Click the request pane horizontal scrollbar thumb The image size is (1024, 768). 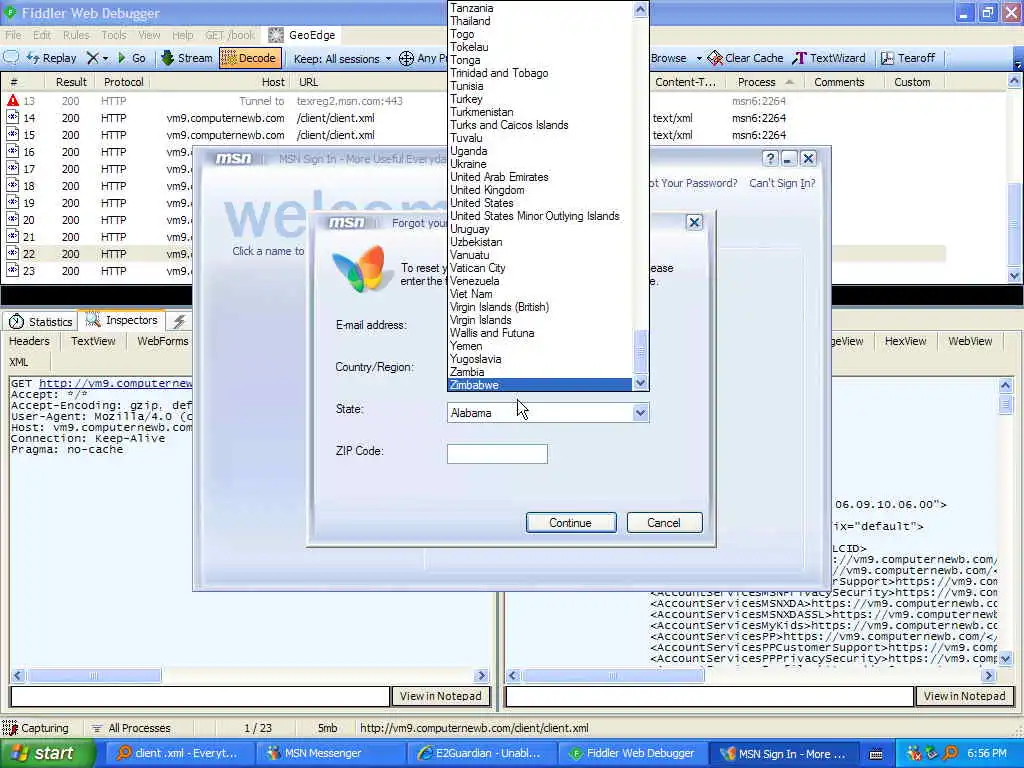[93, 675]
